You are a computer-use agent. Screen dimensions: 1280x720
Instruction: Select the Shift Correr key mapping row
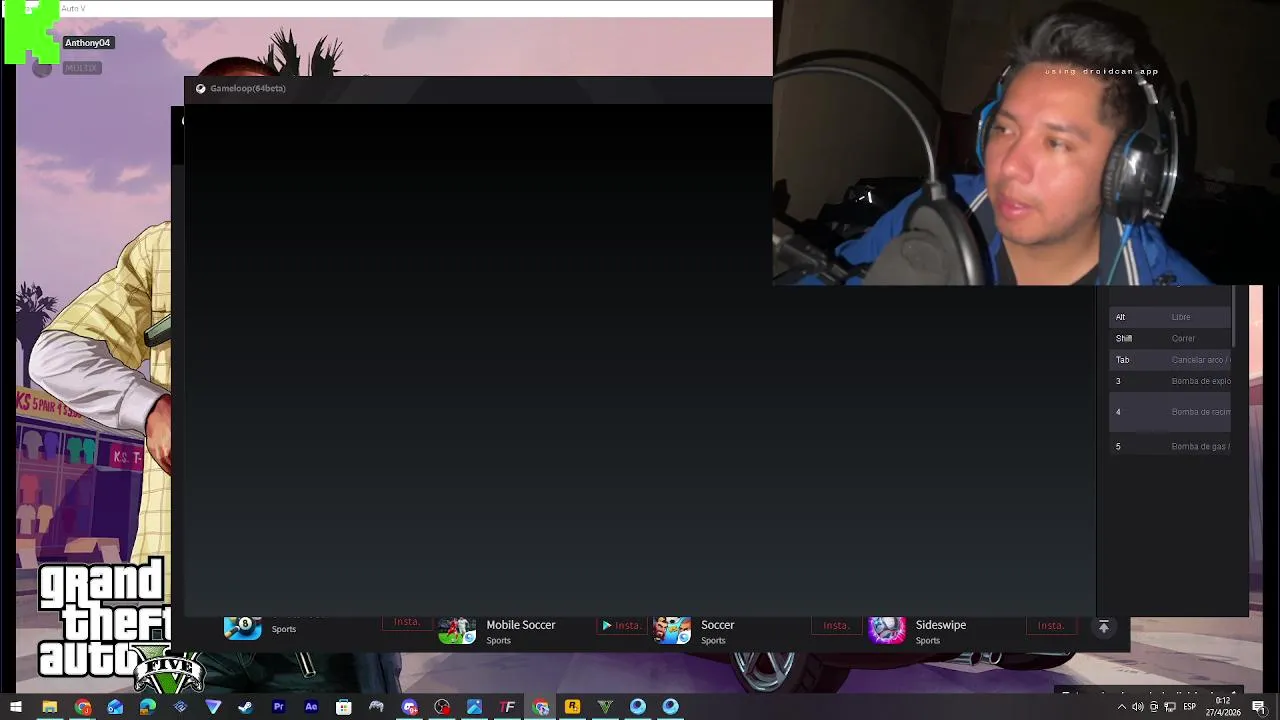[1170, 338]
